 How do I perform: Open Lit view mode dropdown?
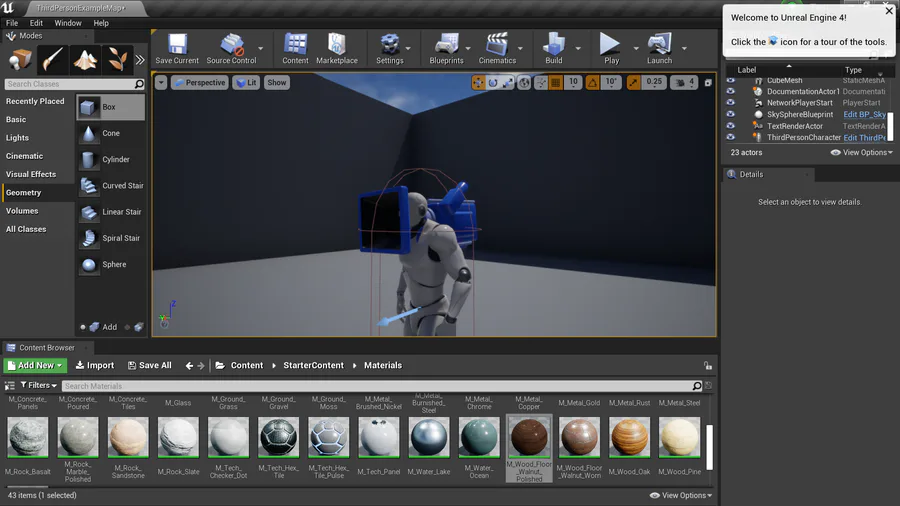pos(246,83)
